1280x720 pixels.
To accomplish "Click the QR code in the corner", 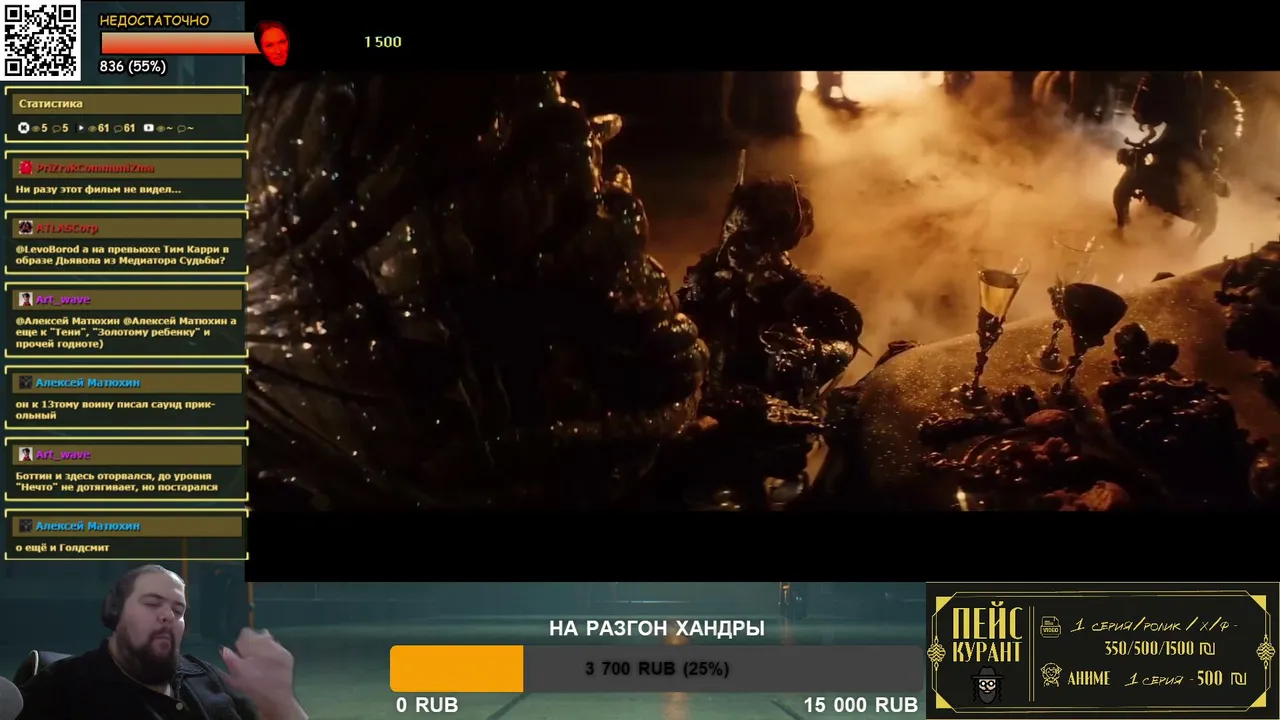I will tap(41, 40).
